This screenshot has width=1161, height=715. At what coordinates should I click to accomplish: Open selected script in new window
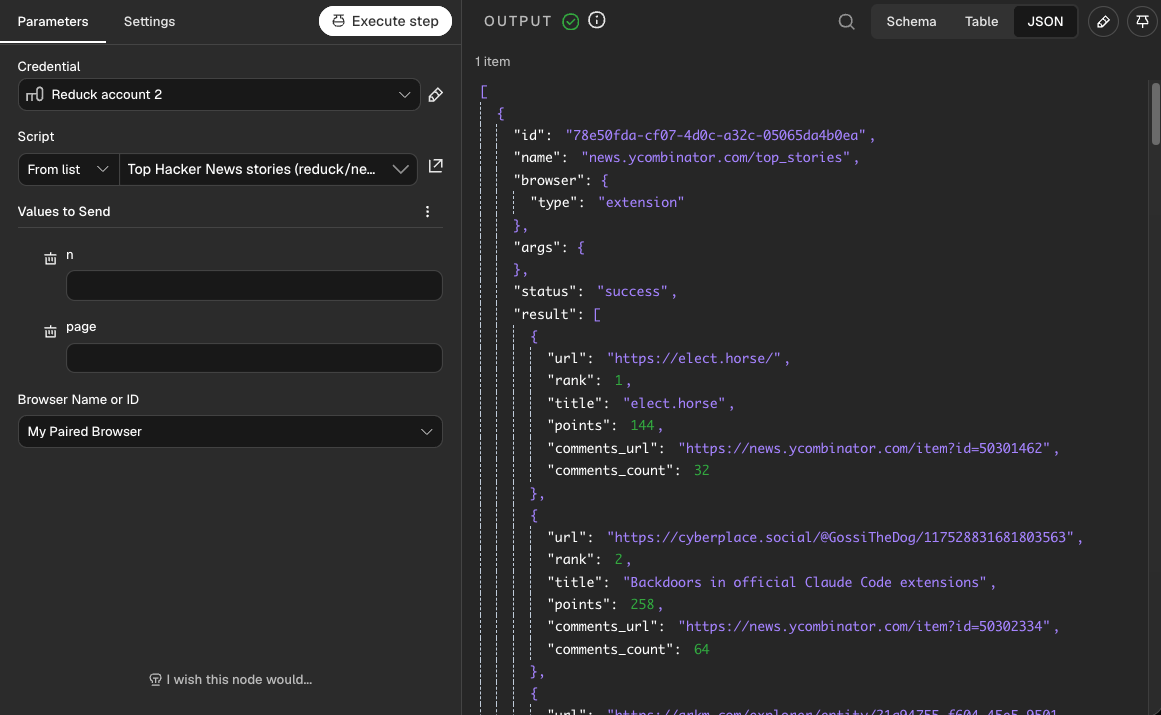(x=435, y=166)
